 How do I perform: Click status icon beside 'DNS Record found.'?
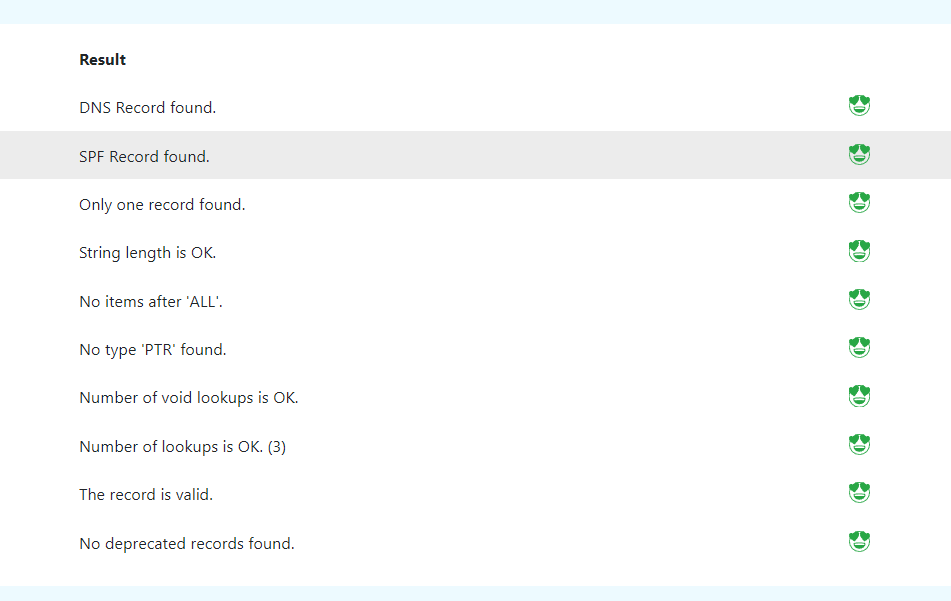pyautogui.click(x=859, y=106)
